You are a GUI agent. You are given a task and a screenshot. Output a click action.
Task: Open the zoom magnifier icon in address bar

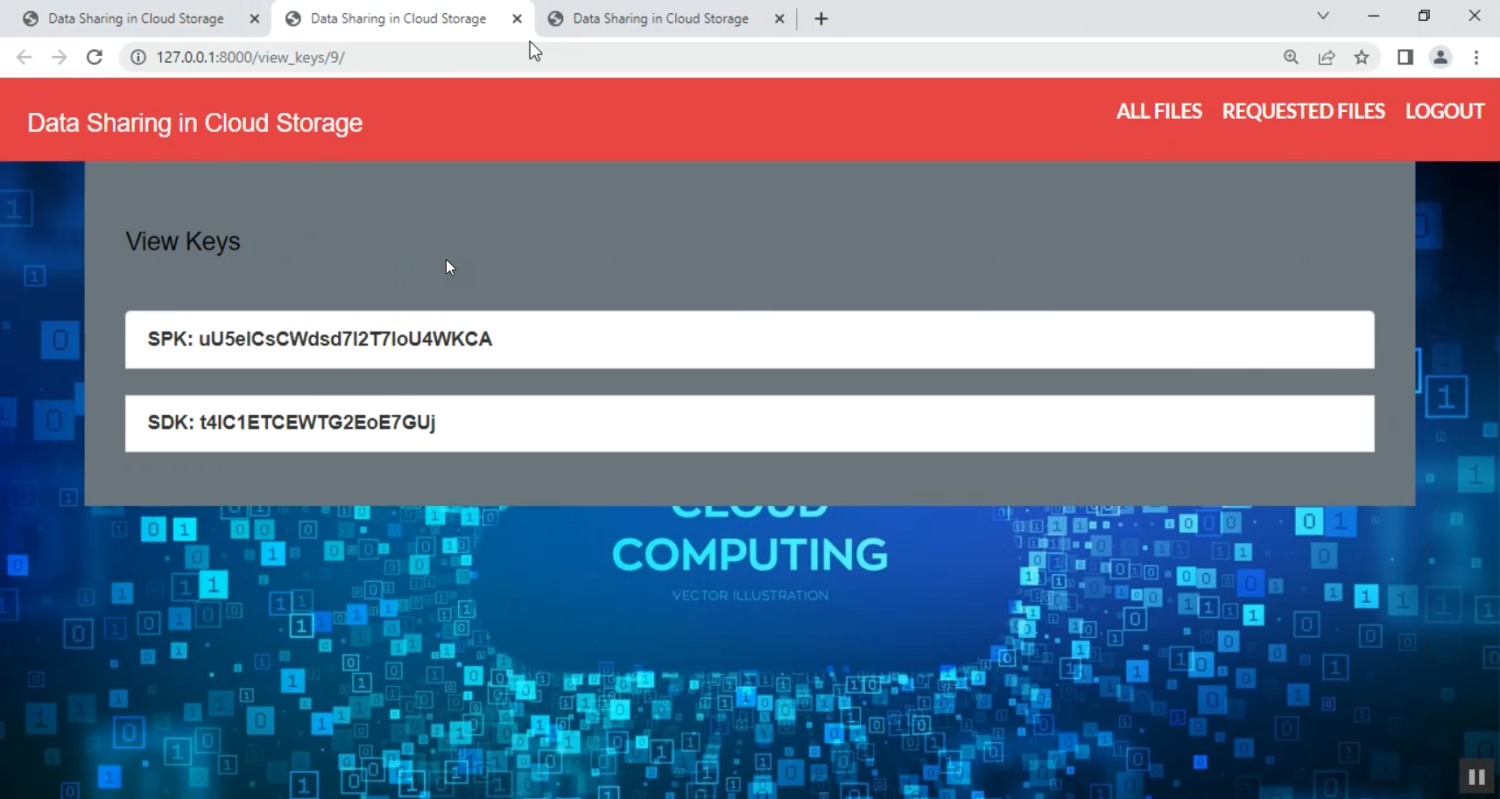[x=1291, y=57]
